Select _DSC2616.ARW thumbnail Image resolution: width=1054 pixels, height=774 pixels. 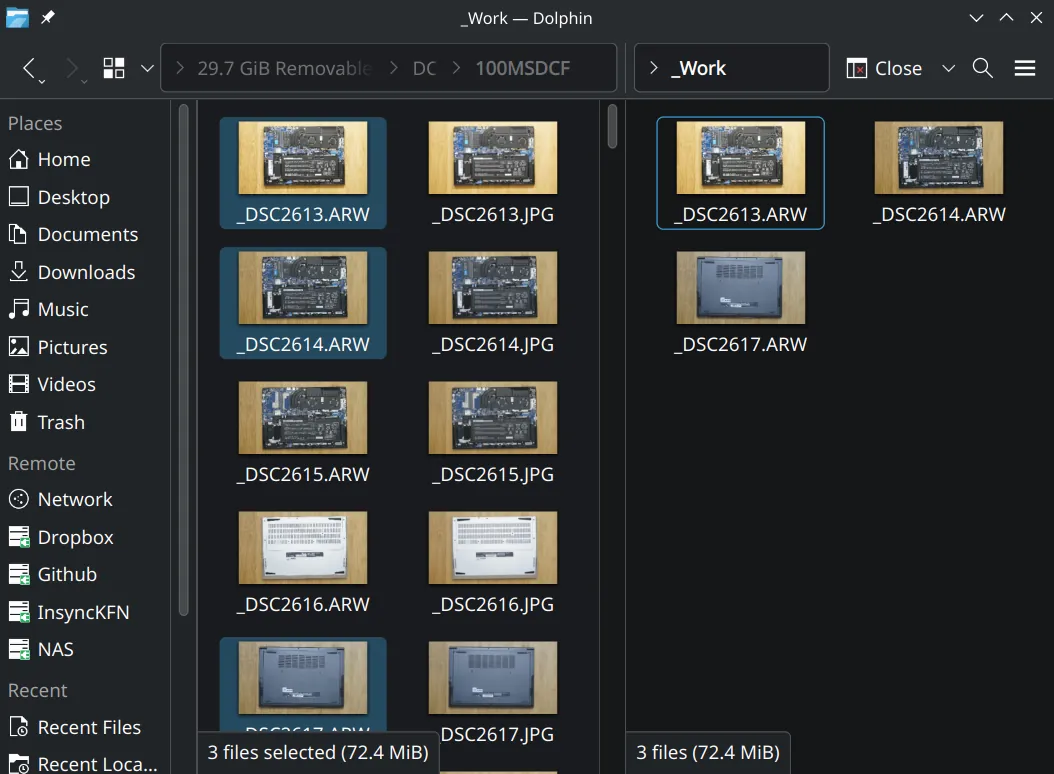[302, 547]
